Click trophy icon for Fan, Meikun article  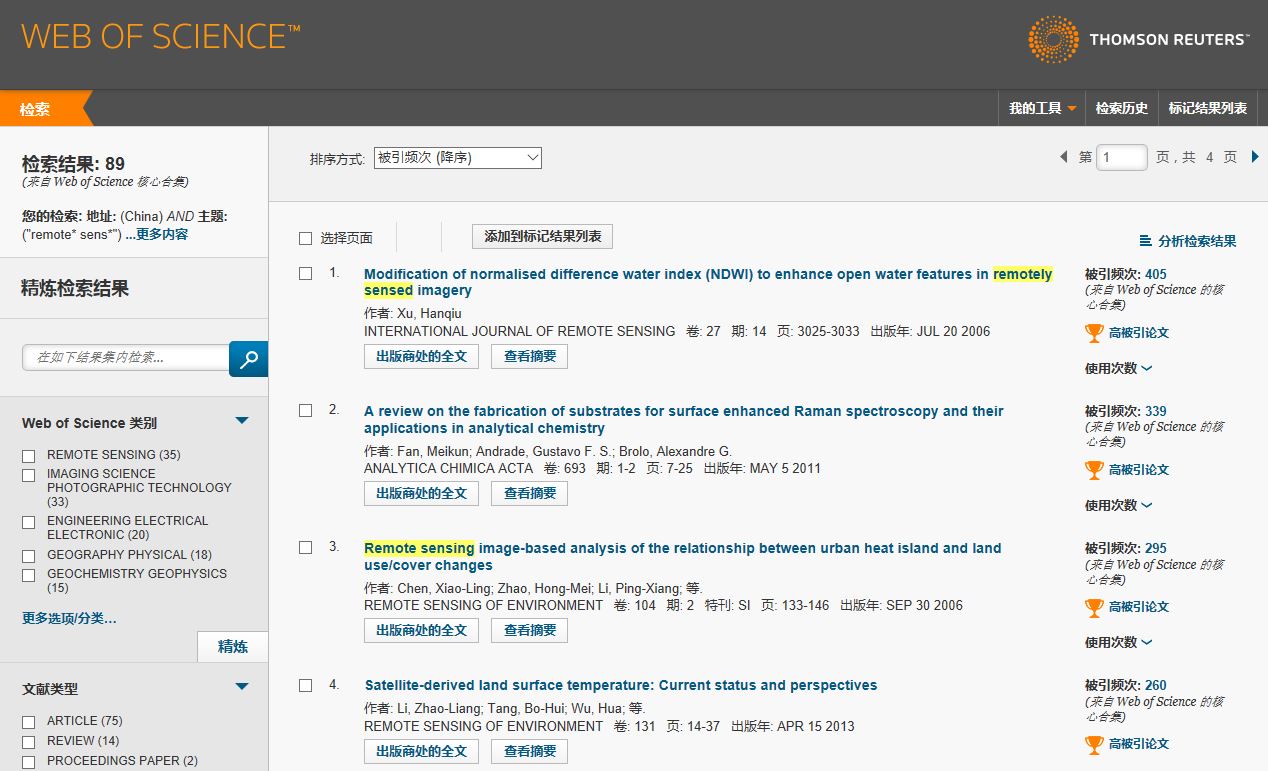(1094, 469)
